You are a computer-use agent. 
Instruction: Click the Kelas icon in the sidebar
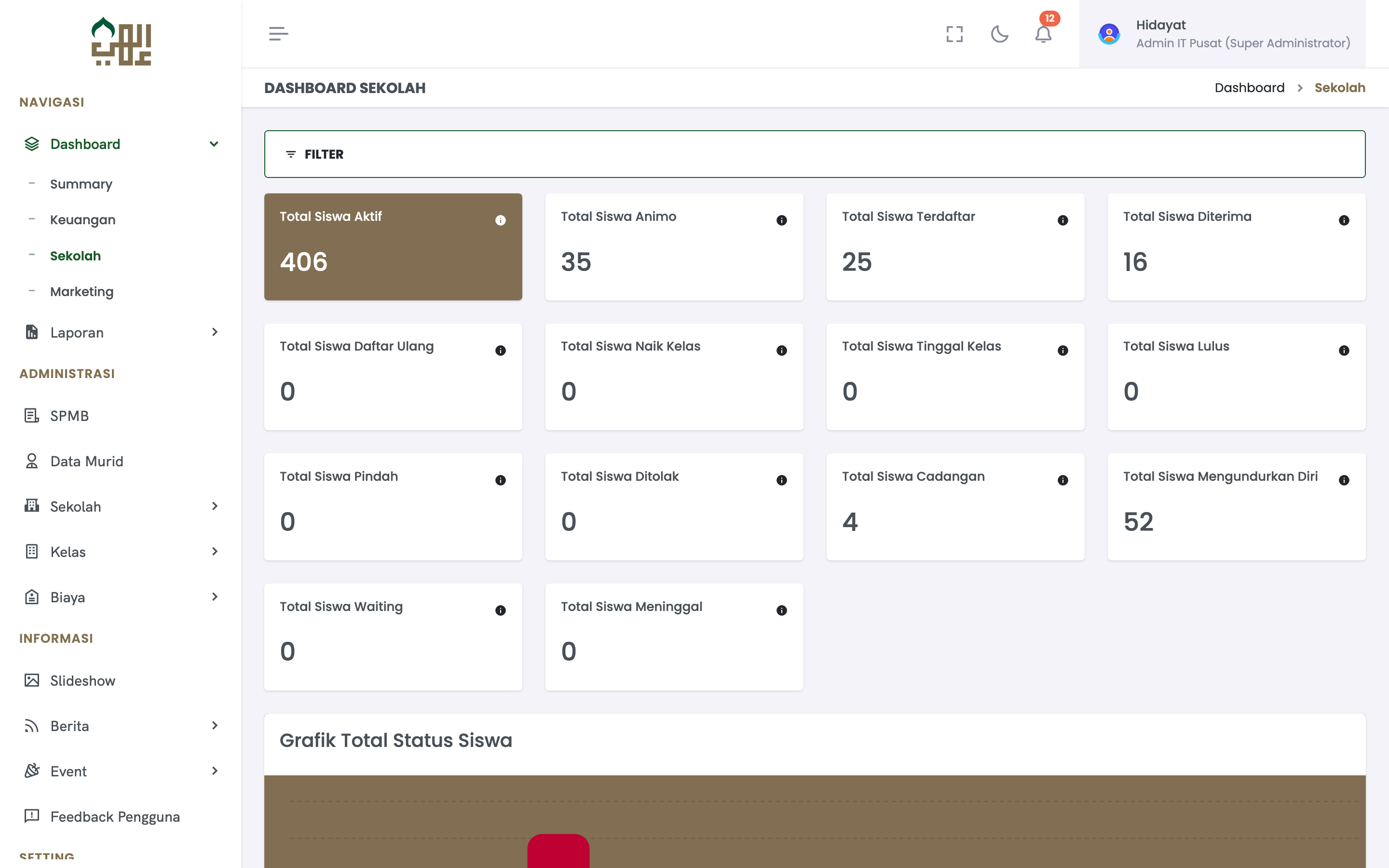[31, 552]
